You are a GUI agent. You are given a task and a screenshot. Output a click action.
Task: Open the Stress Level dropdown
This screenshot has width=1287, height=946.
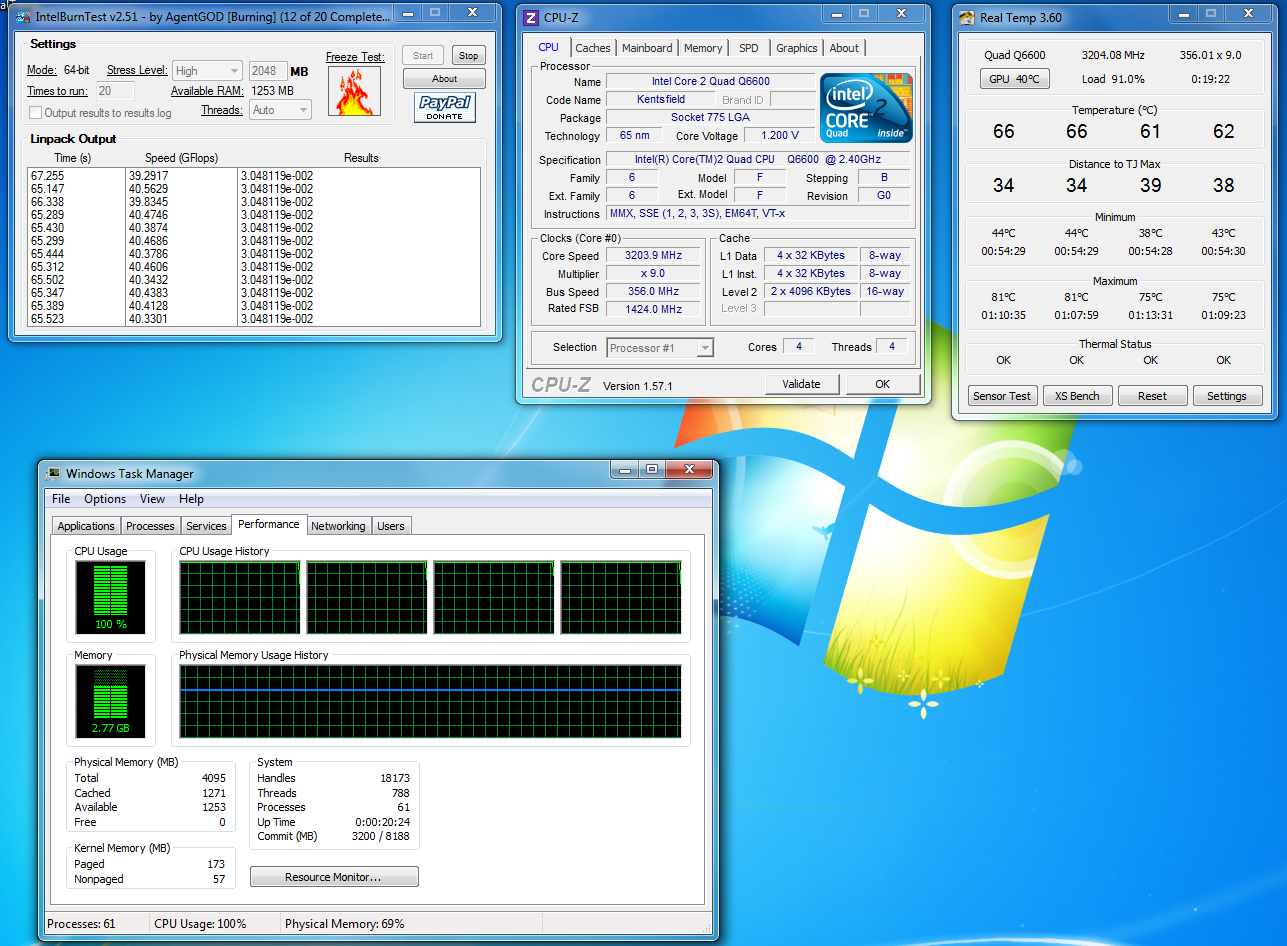[207, 71]
